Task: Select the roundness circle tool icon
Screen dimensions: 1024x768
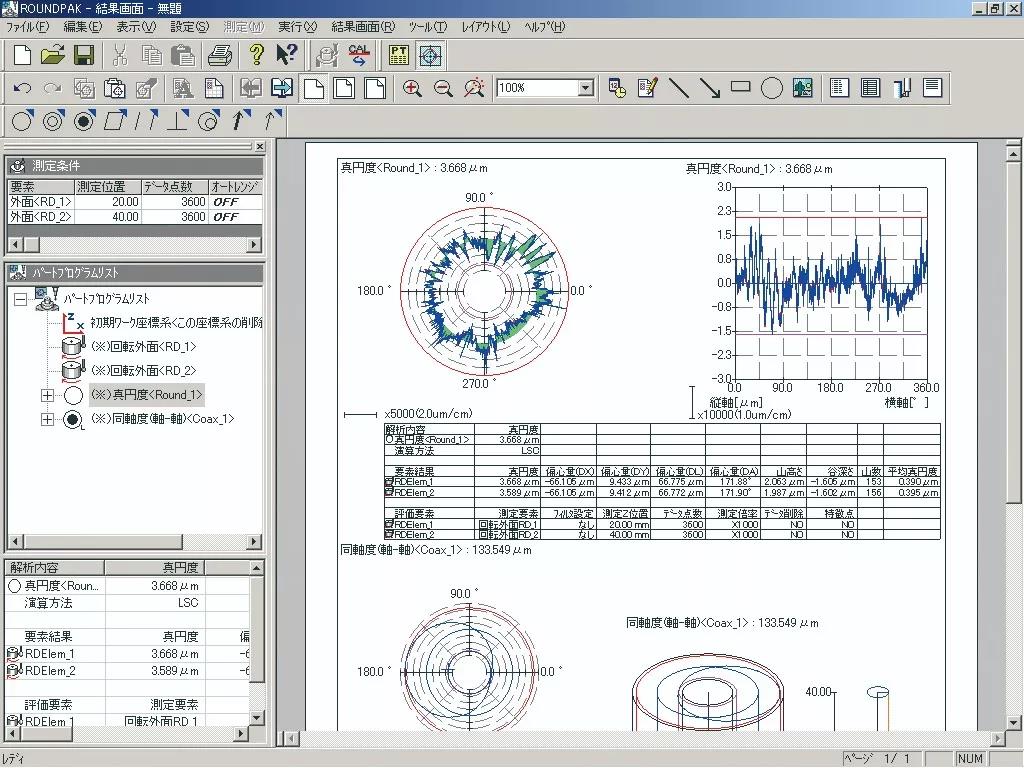Action: (22, 121)
